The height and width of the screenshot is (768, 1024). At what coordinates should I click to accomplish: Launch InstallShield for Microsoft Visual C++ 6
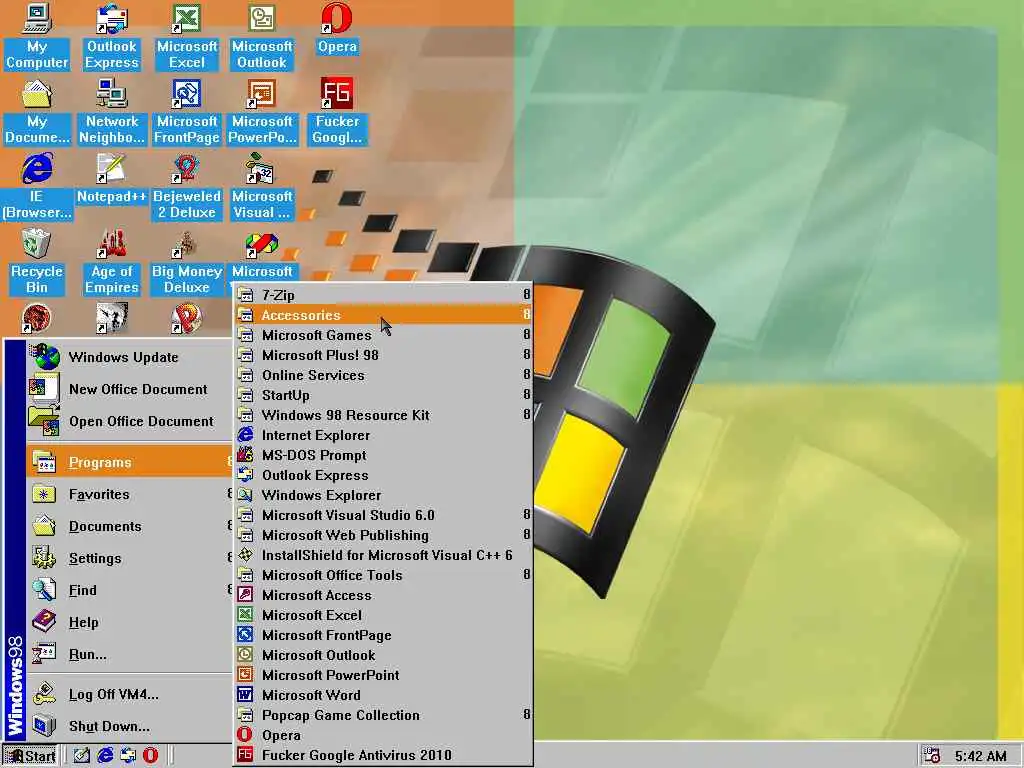coord(383,555)
